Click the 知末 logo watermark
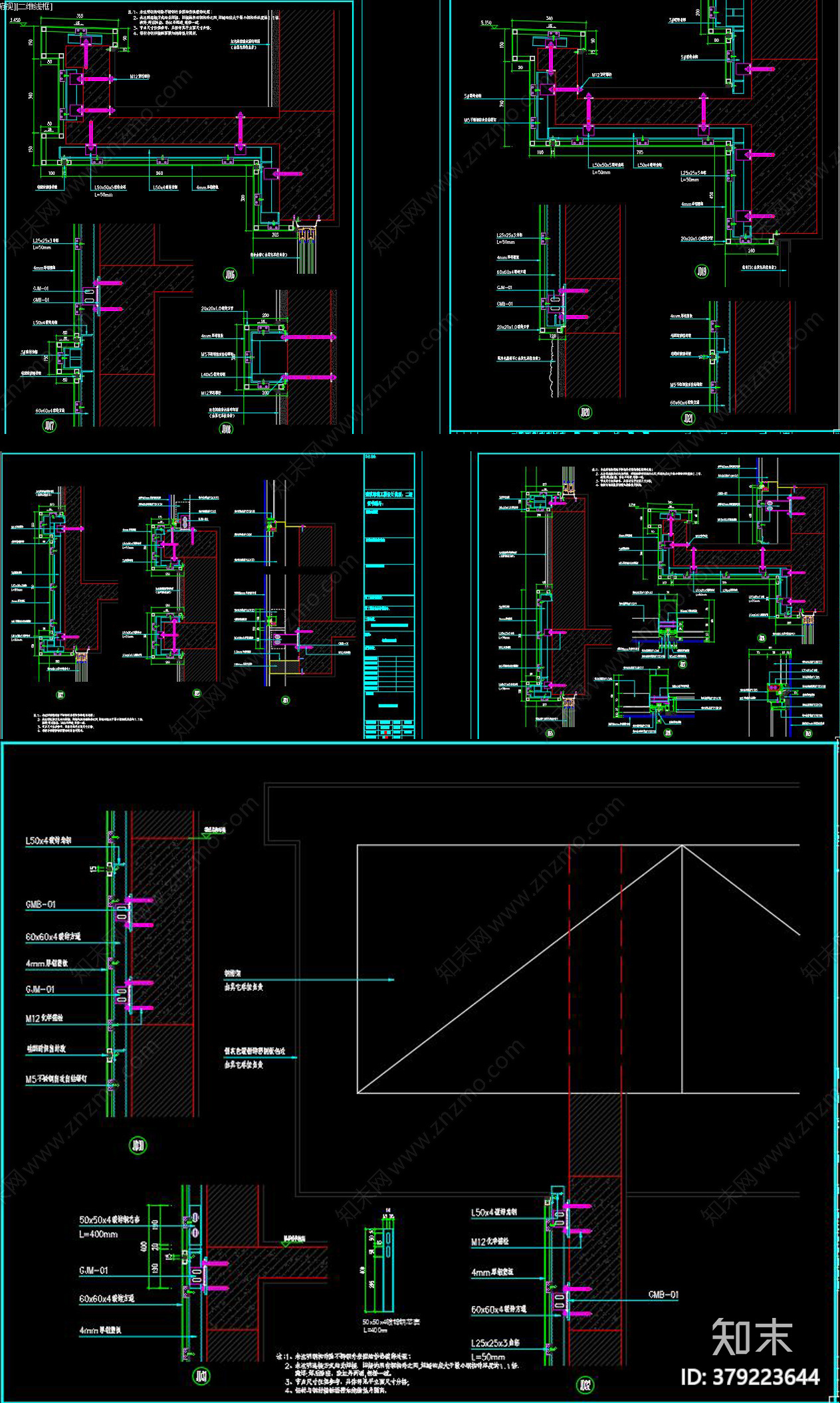 pyautogui.click(x=752, y=1336)
